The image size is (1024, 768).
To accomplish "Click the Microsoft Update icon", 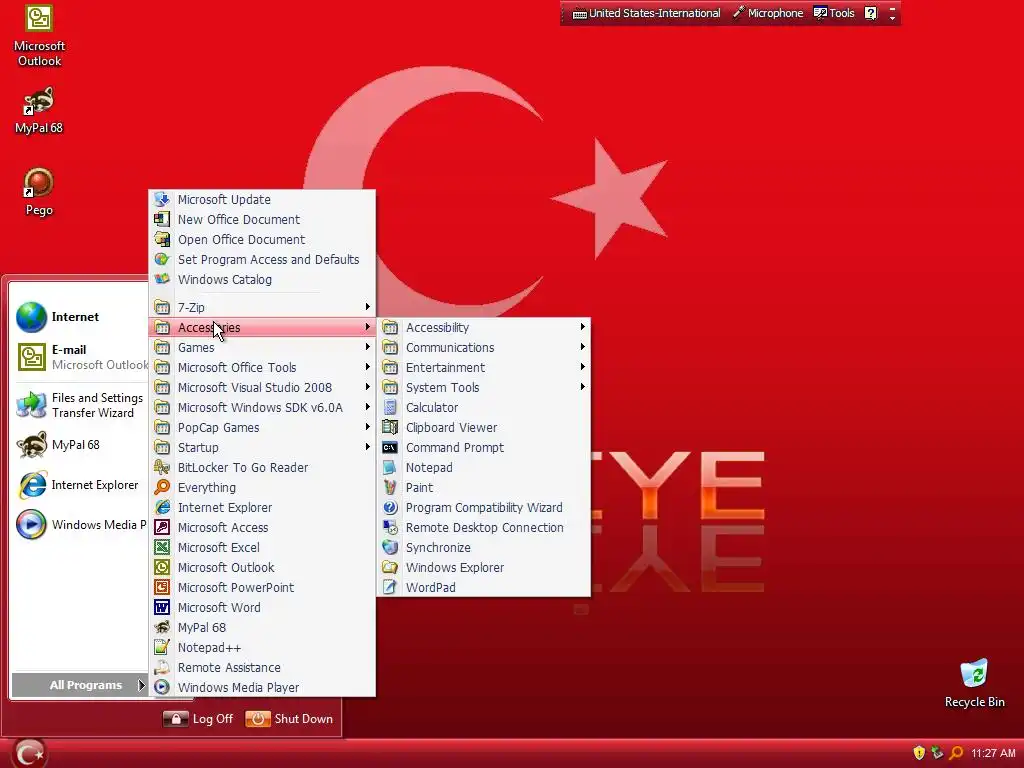I will 162,199.
